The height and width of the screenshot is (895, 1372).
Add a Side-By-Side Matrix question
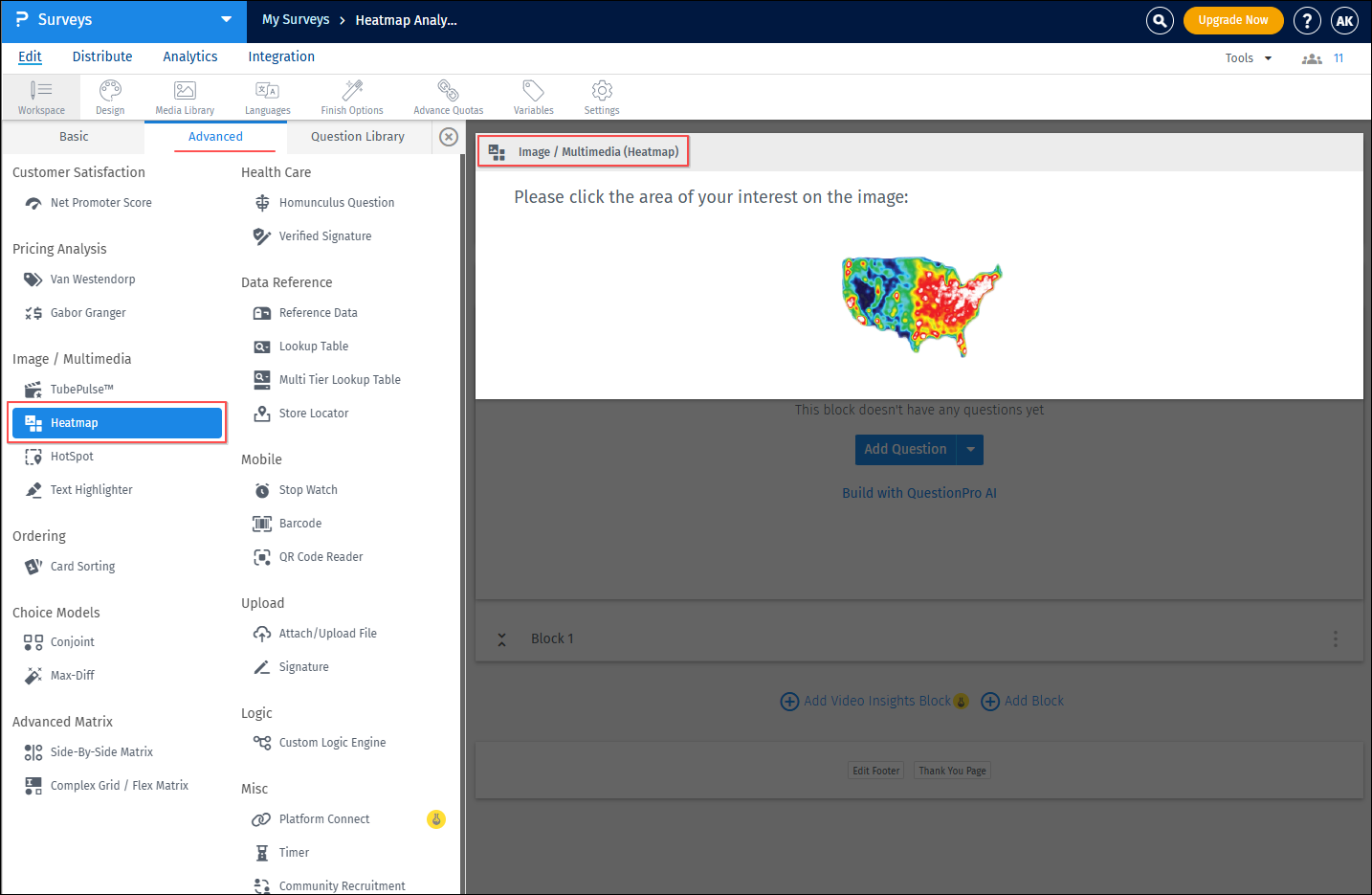(x=88, y=752)
